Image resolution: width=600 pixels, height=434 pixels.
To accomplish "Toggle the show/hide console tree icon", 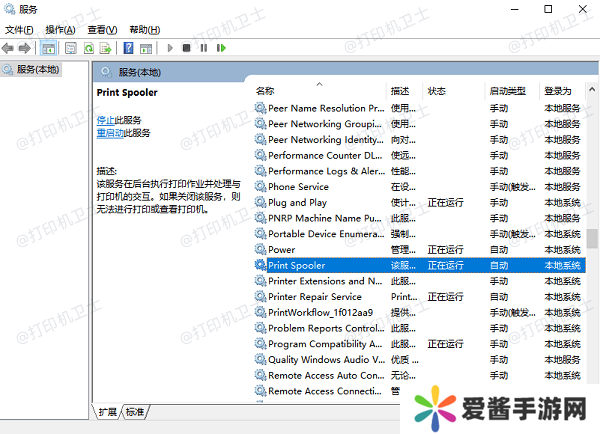I will (x=49, y=48).
